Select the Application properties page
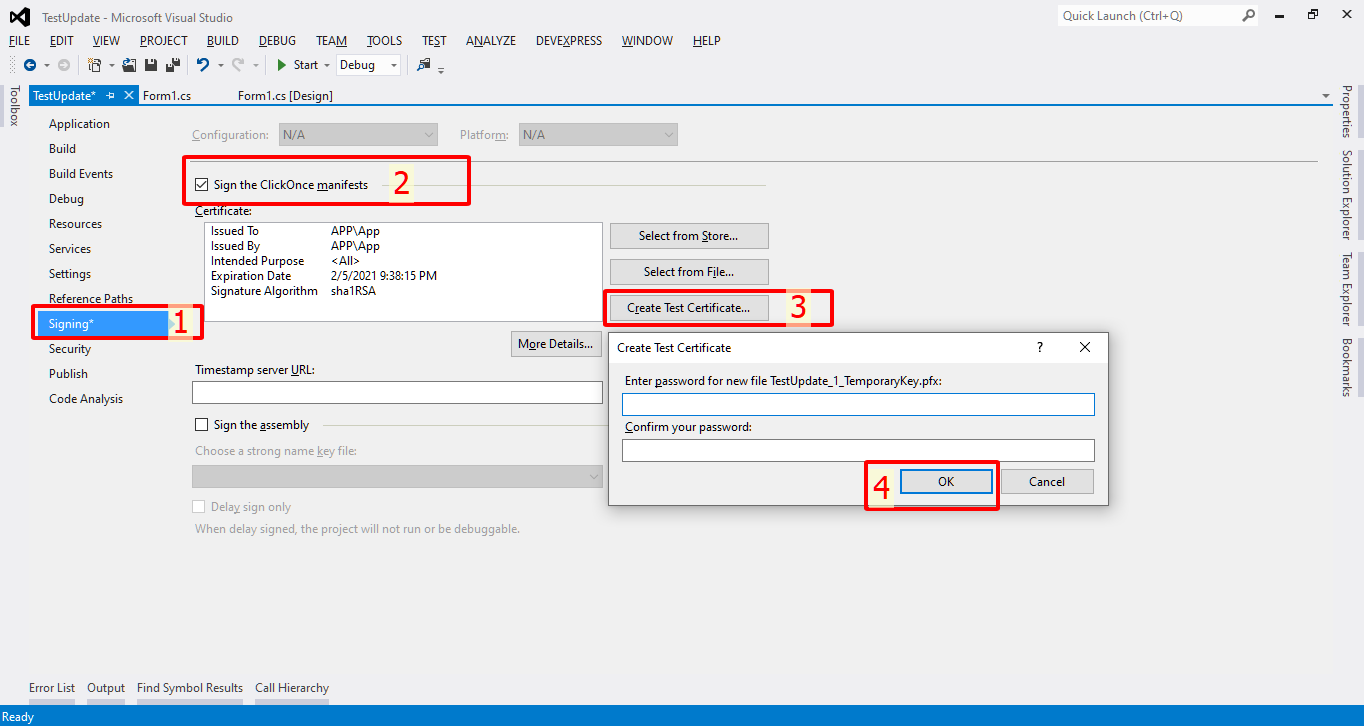 point(79,124)
